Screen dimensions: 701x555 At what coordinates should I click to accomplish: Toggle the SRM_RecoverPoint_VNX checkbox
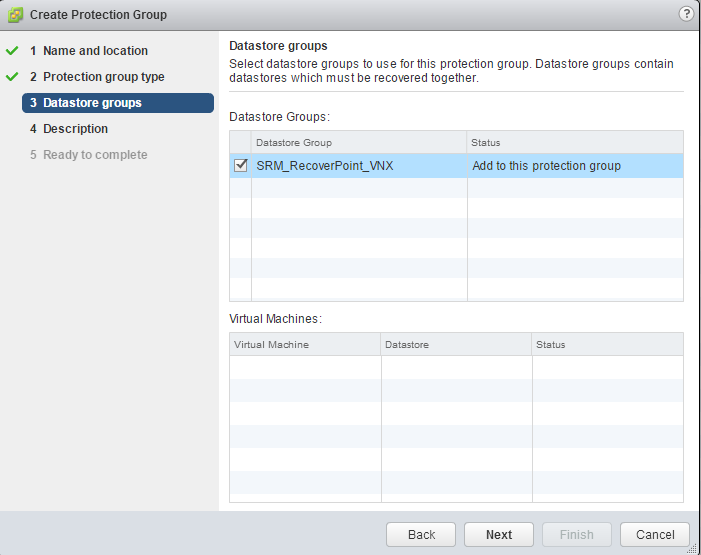click(x=240, y=166)
